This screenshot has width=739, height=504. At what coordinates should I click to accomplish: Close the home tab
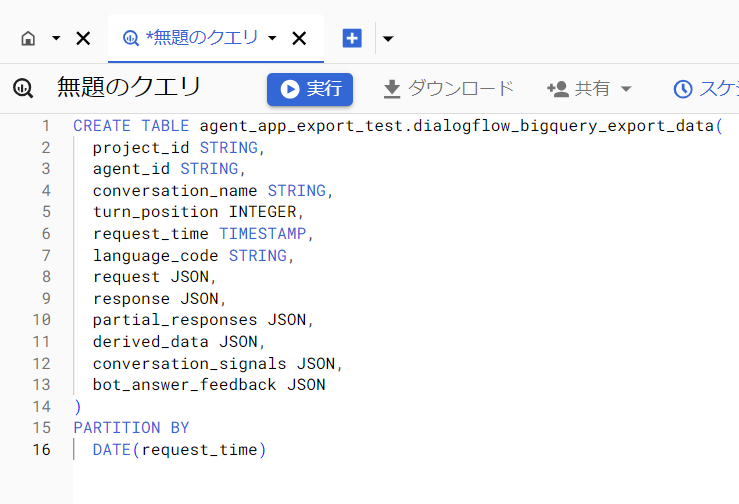[84, 39]
